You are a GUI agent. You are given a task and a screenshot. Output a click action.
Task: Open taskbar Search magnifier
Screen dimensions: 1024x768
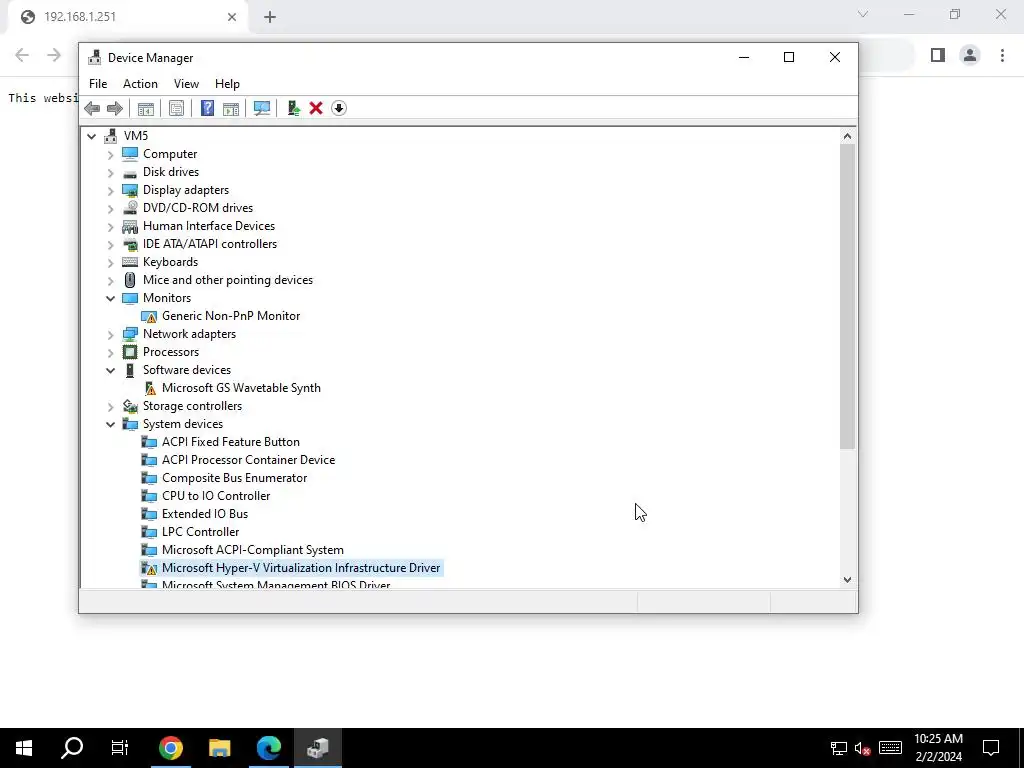[x=72, y=748]
